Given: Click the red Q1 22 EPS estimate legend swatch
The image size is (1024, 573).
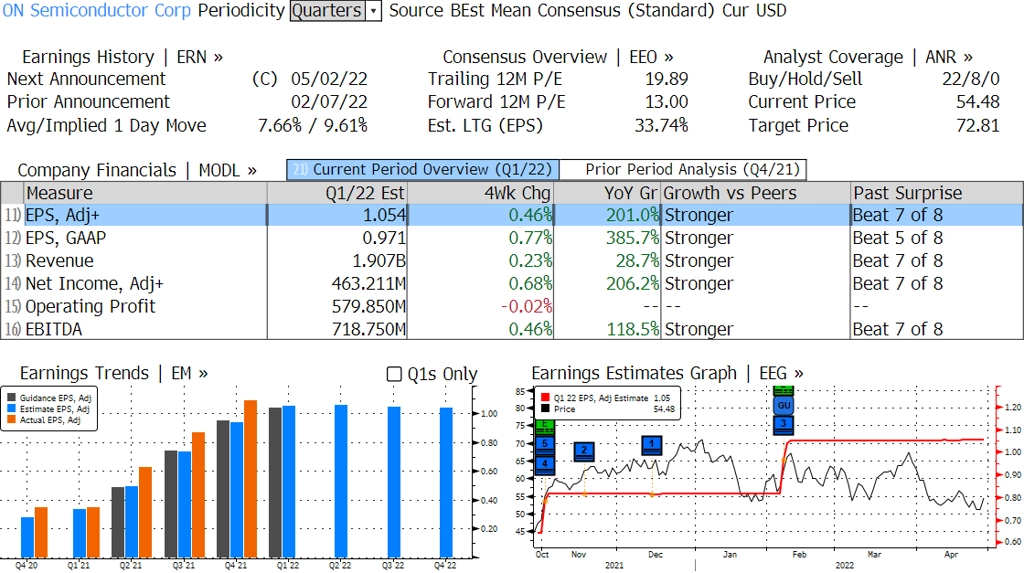Looking at the screenshot, I should coord(545,398).
